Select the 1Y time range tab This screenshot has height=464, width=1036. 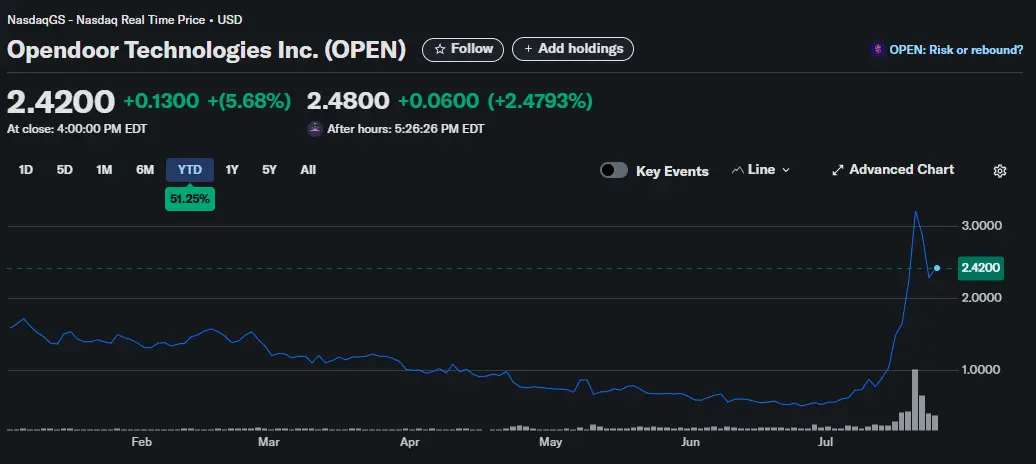(x=232, y=170)
